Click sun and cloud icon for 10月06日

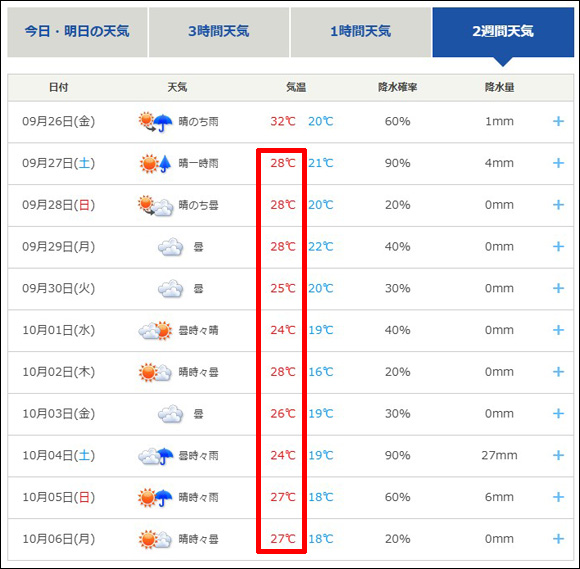click(155, 539)
